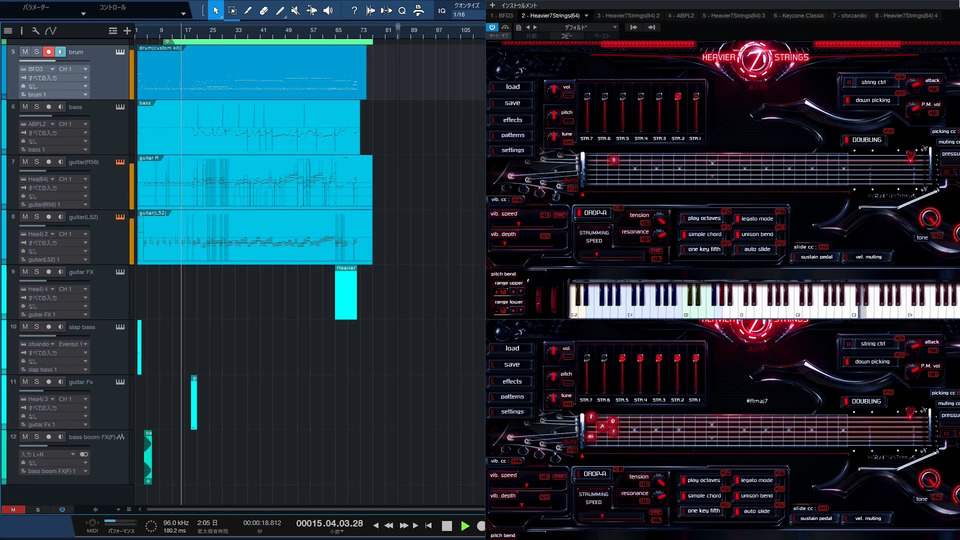This screenshot has width=960, height=540.
Task: Open the help question mark icon
Action: coord(354,10)
